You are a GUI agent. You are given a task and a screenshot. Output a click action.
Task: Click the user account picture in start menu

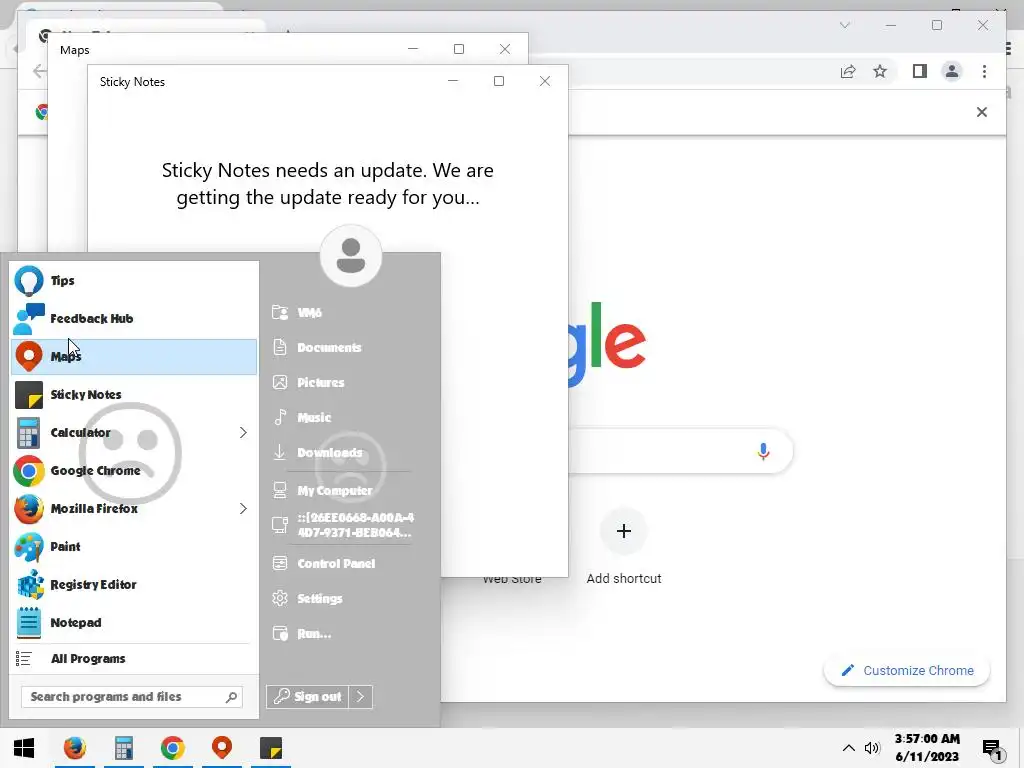point(351,256)
